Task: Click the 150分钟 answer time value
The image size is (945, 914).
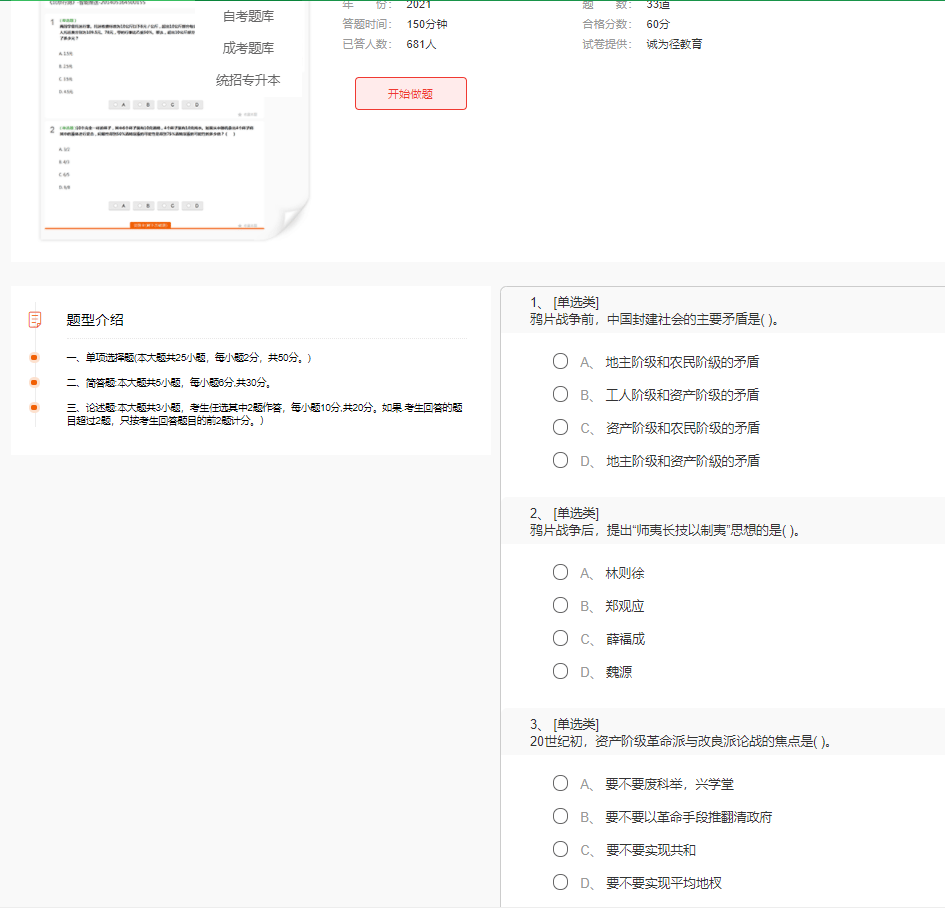Action: (427, 24)
